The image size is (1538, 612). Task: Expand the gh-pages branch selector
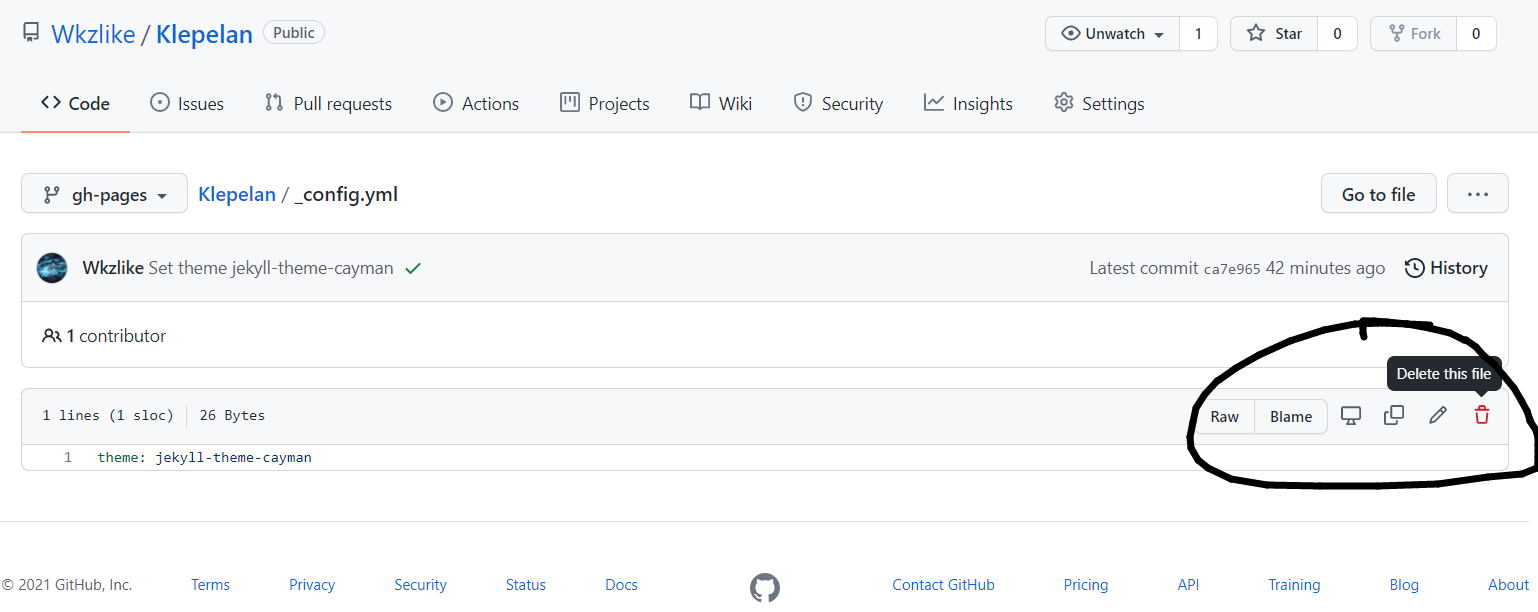pyautogui.click(x=104, y=194)
